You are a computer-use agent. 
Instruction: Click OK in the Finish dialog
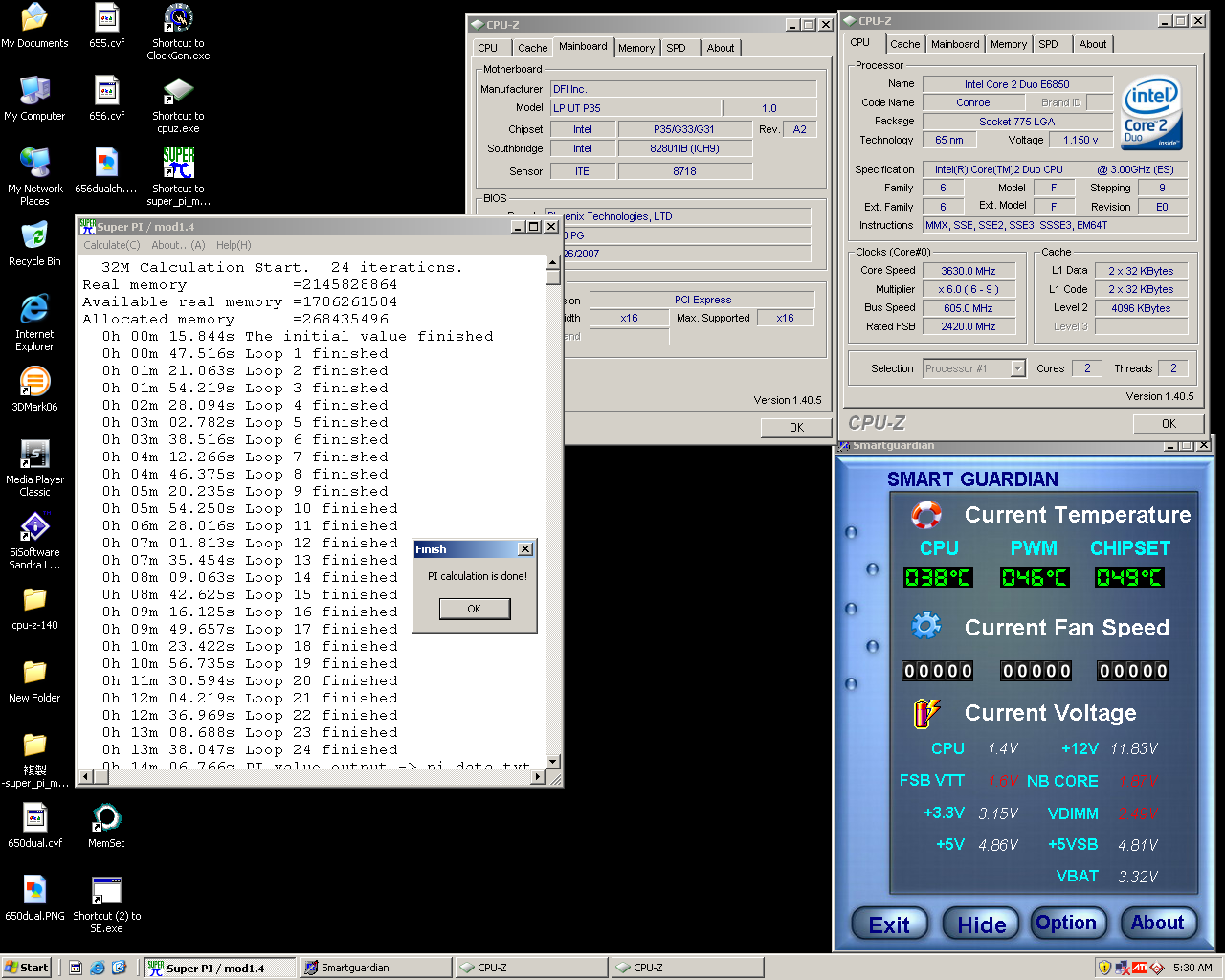click(x=475, y=609)
